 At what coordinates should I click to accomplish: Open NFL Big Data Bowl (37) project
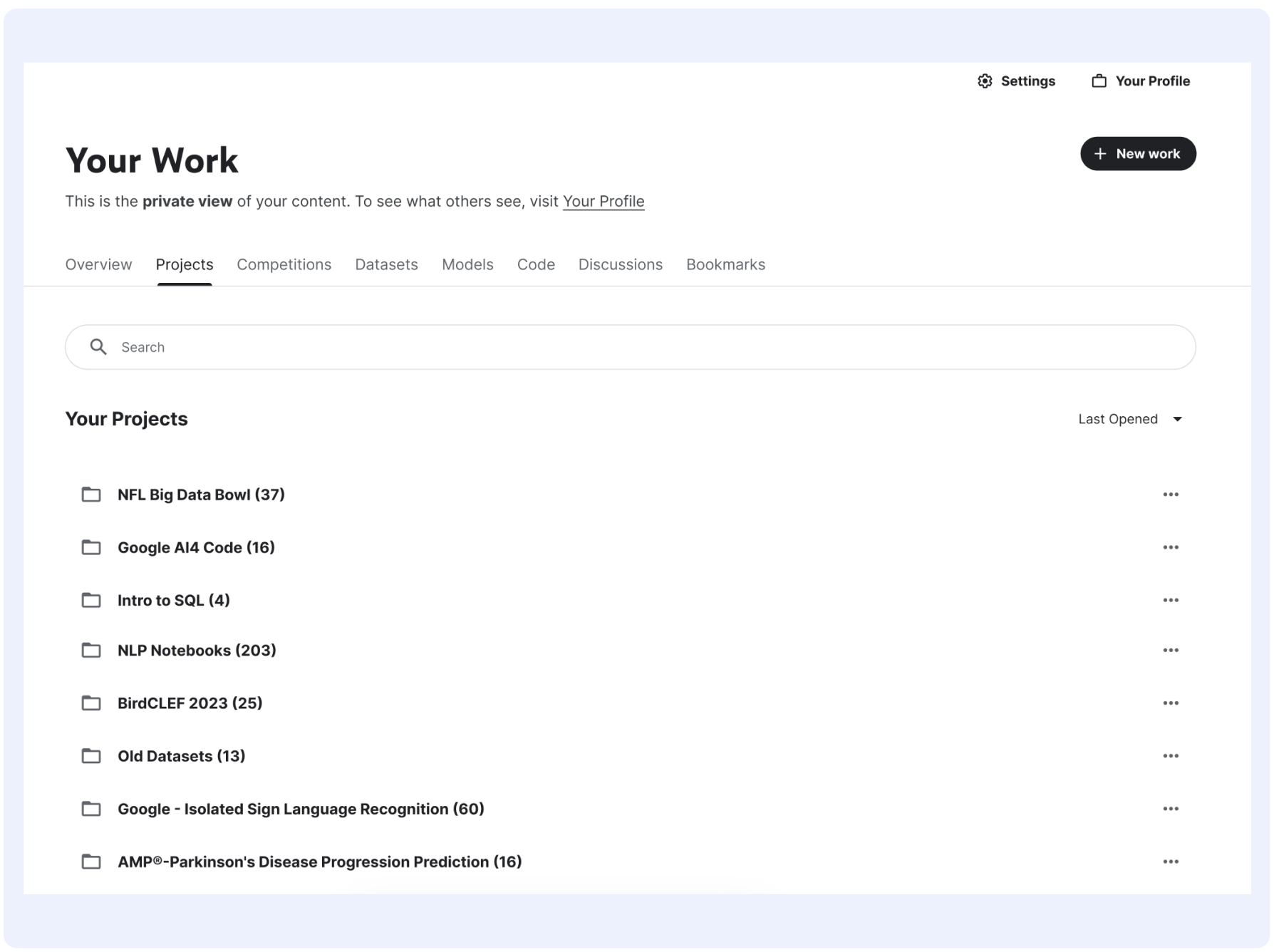coord(201,495)
